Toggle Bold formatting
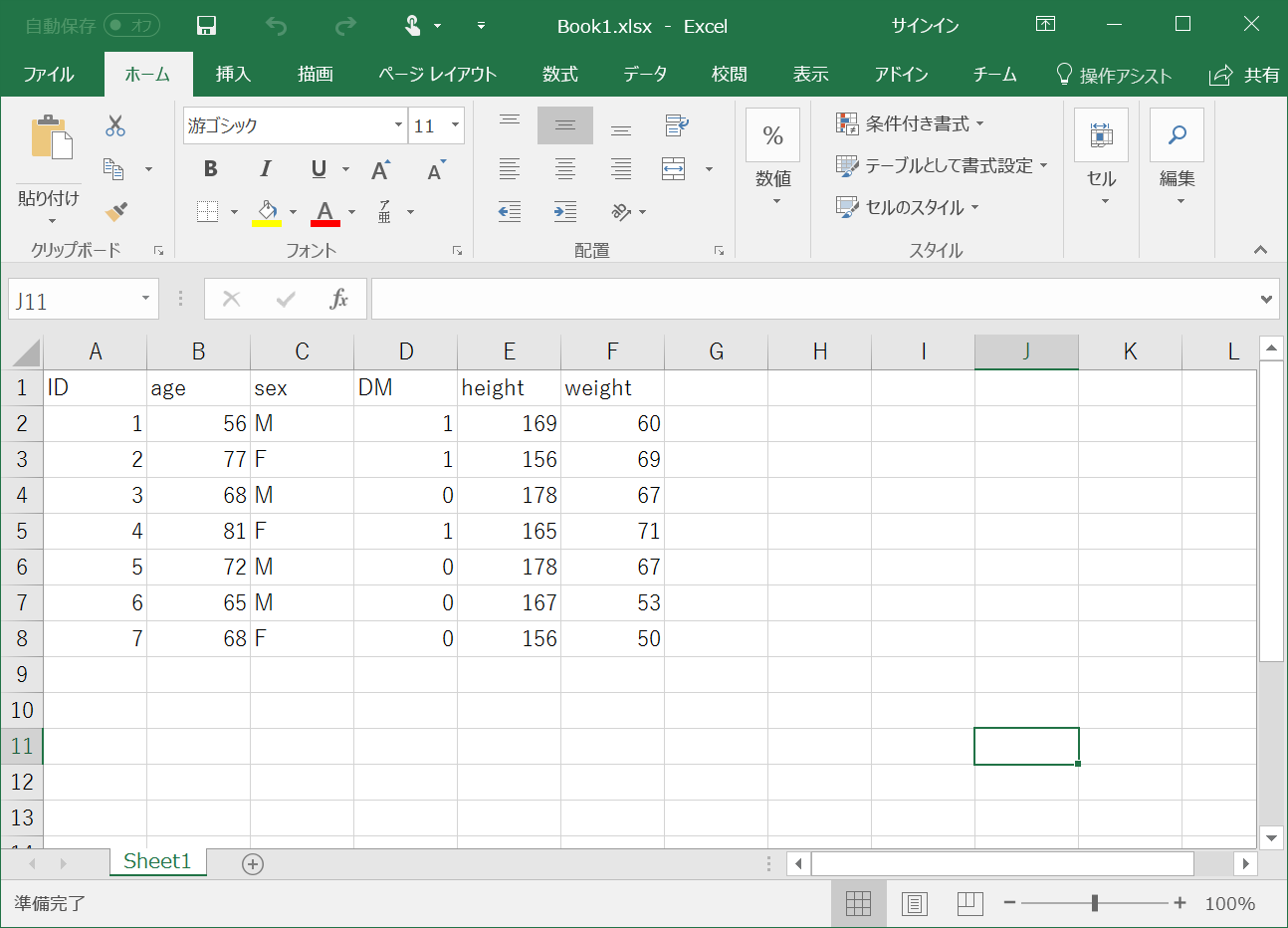1288x928 pixels. click(x=210, y=169)
